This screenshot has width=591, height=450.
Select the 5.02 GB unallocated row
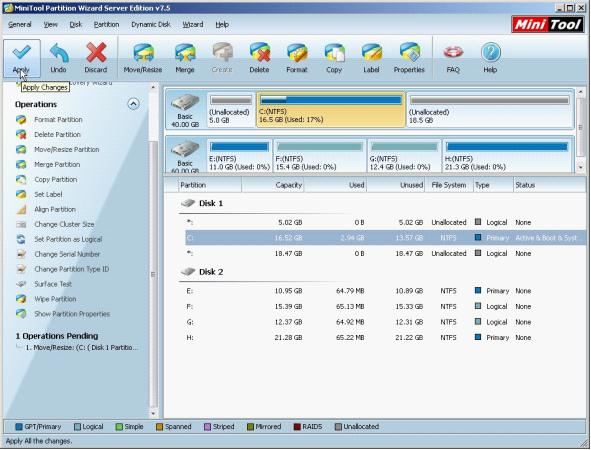(x=385, y=223)
